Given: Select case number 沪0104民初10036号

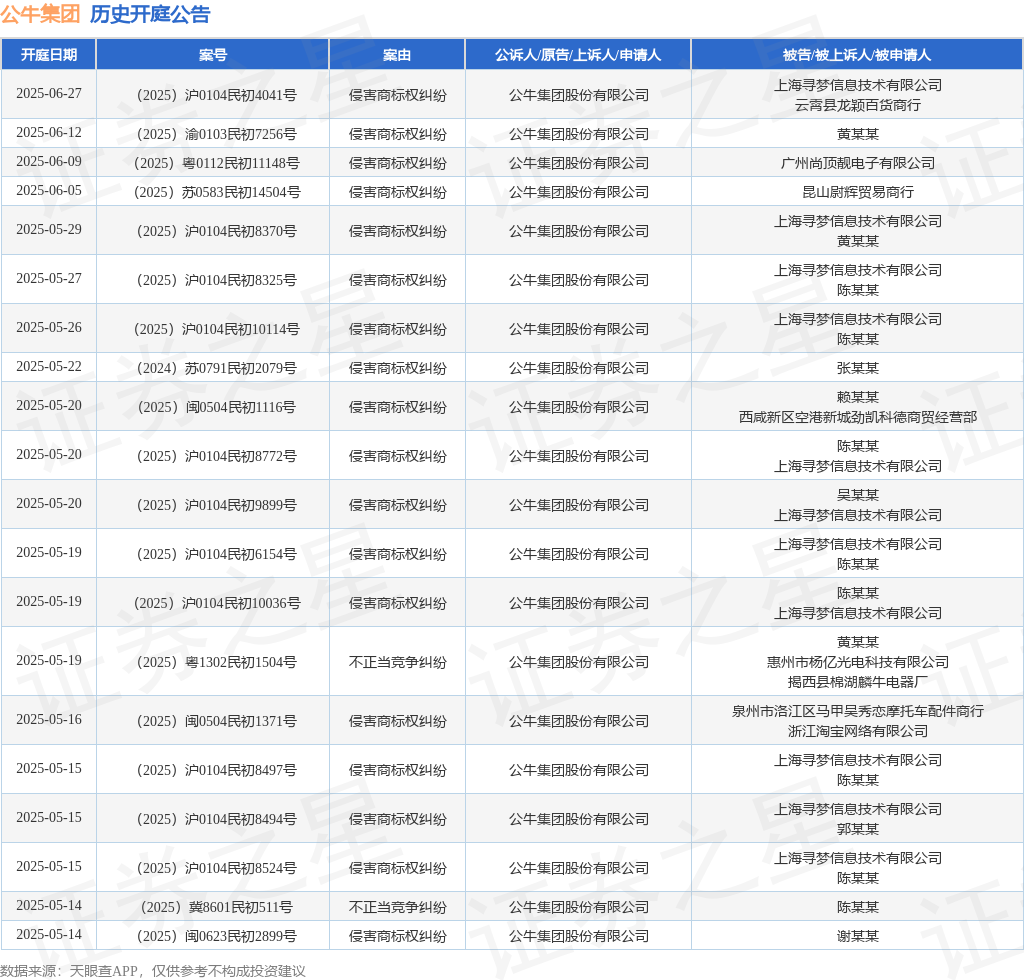Looking at the screenshot, I should pos(216,604).
